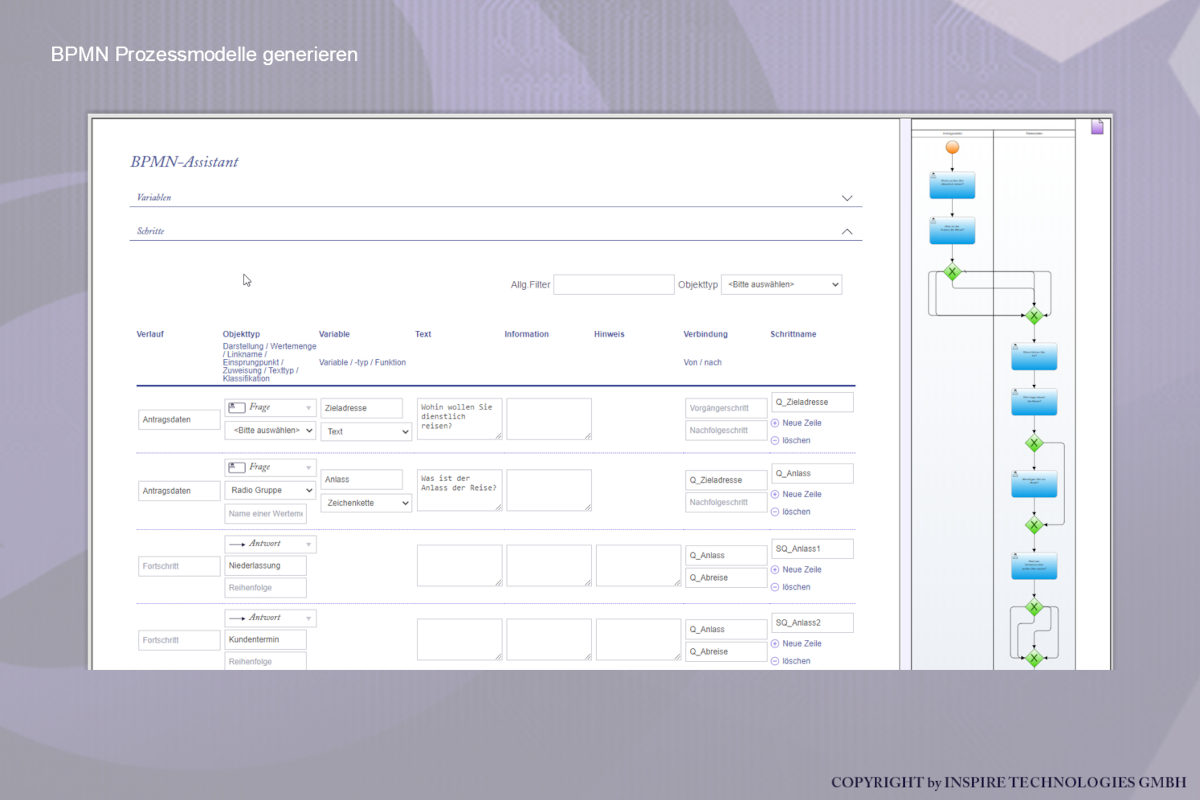Click the plus icon in the Q_Zieladresse row
The height and width of the screenshot is (800, 1200).
[775, 423]
